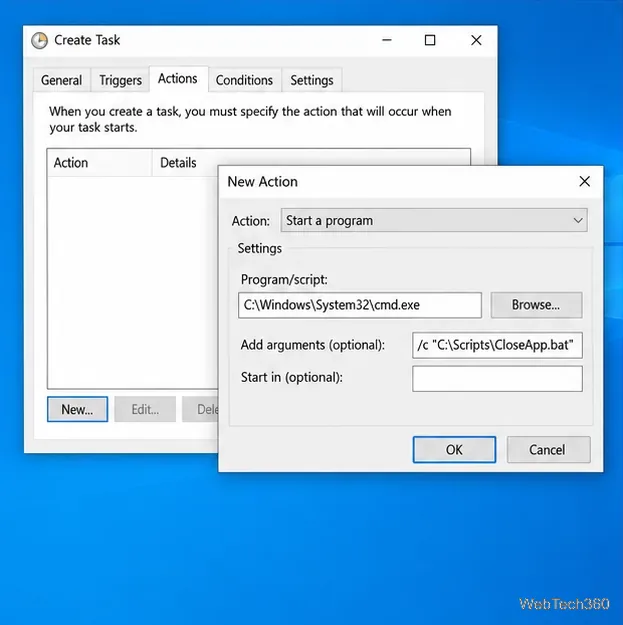Viewport: 623px width, 625px height.
Task: Click the Add arguments input field
Action: (x=497, y=345)
